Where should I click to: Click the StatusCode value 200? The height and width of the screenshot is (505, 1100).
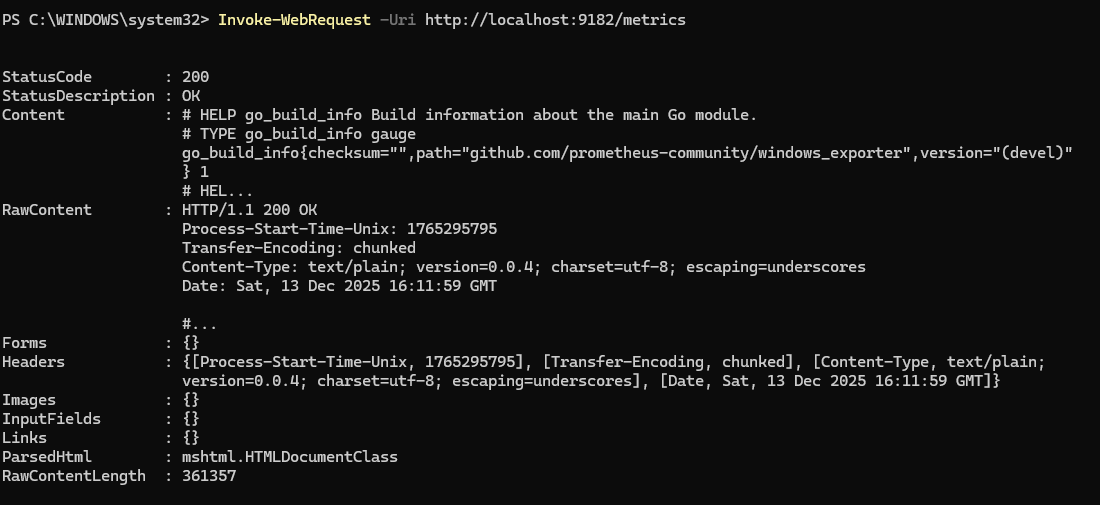[x=195, y=77]
